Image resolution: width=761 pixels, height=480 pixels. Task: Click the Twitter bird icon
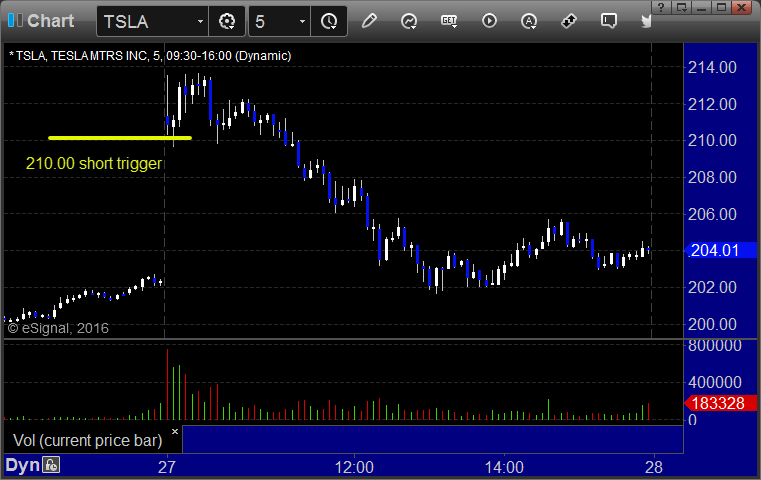pos(645,21)
